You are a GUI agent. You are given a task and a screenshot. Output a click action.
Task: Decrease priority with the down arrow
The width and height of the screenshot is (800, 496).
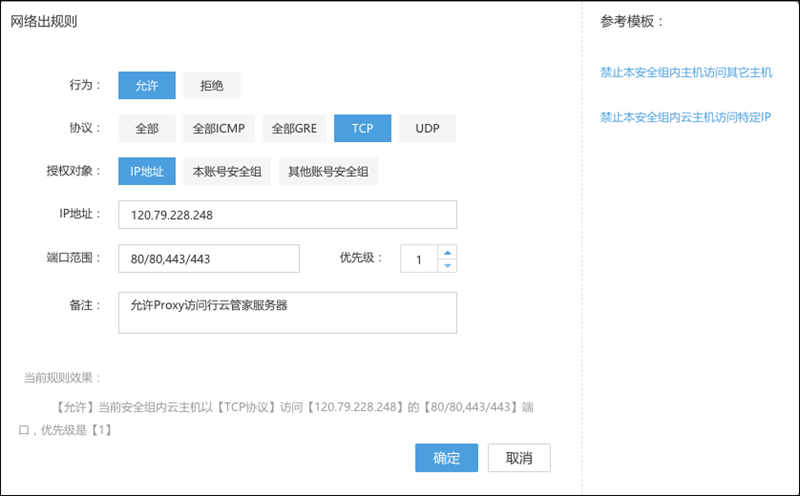pos(447,266)
